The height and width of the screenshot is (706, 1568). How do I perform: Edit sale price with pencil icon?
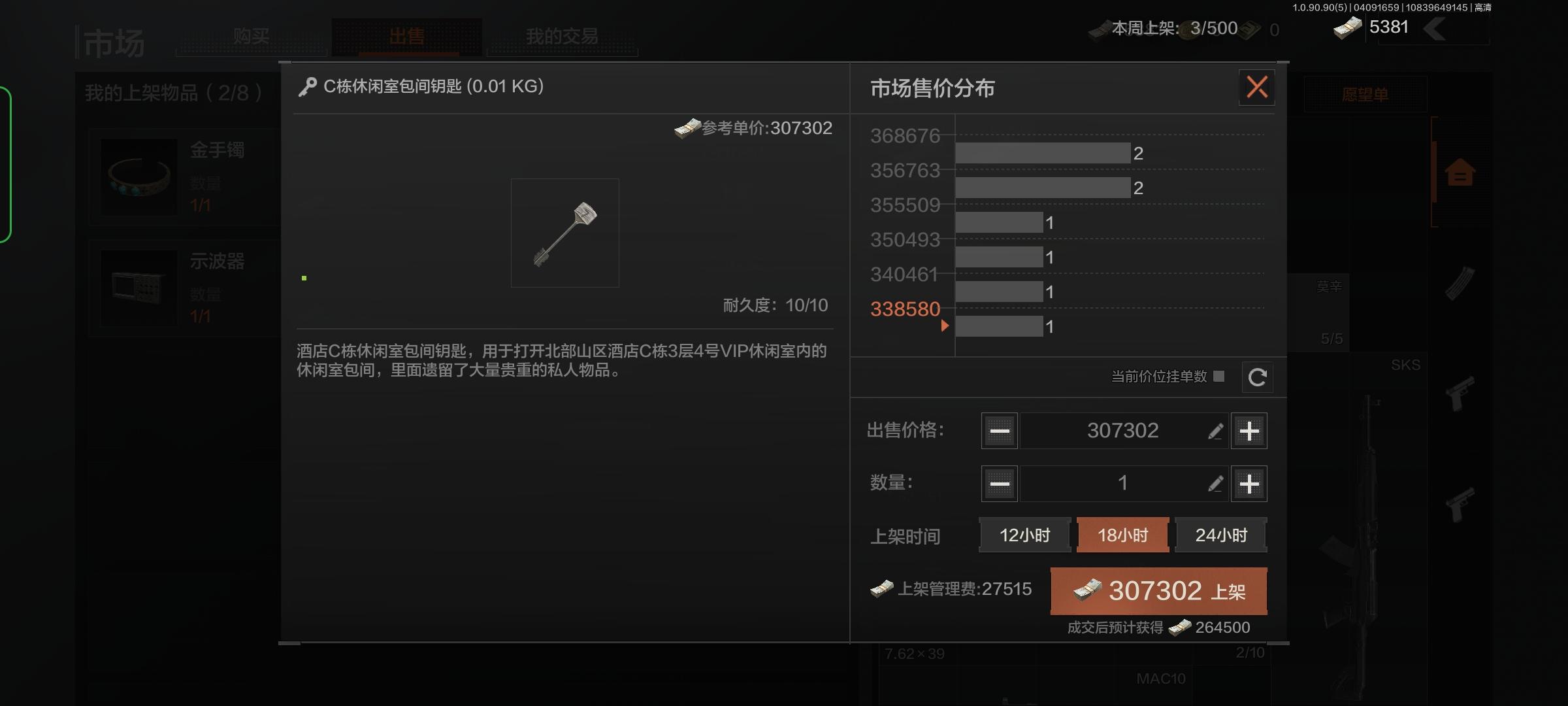pos(1215,431)
